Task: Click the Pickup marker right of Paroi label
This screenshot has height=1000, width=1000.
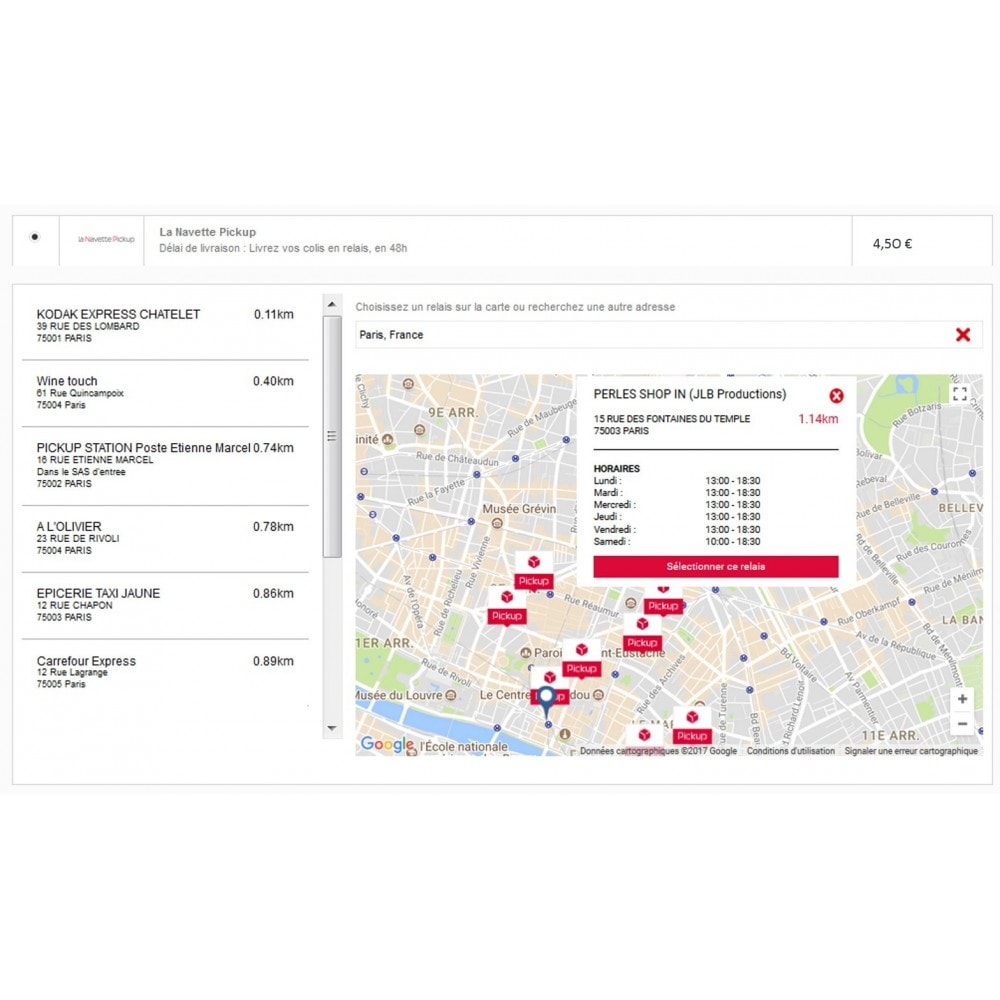Action: pyautogui.click(x=581, y=659)
